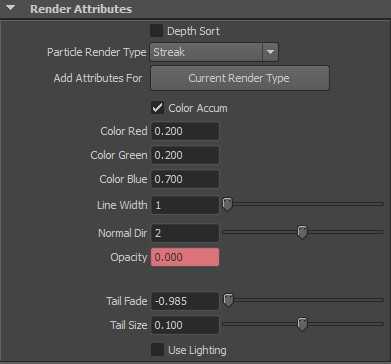Click the Tail Fade value field

(x=185, y=301)
